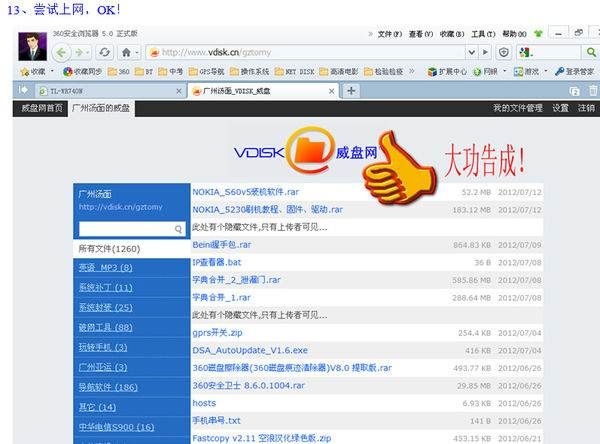Open the GPS导航 bookmarks folder
This screenshot has height=444, width=600.
[207, 72]
